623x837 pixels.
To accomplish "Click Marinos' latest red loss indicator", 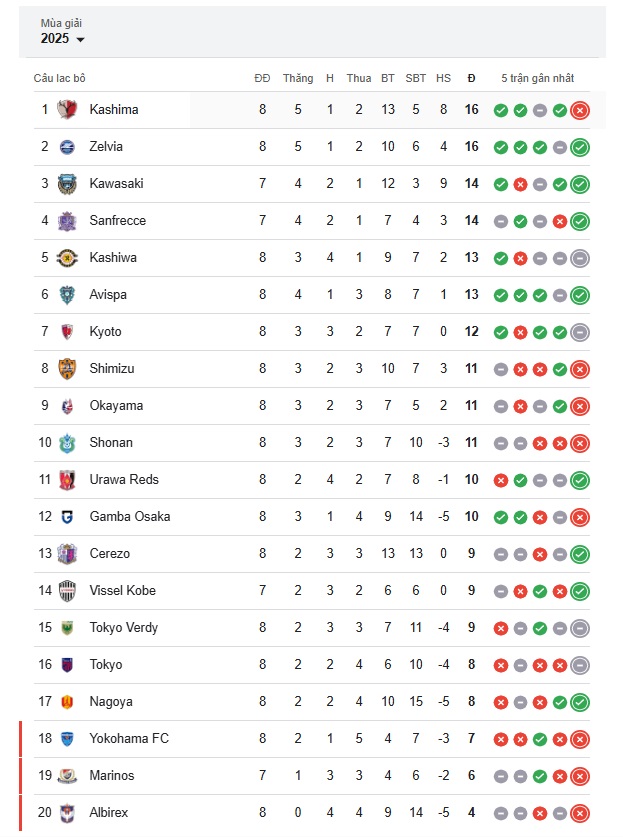I will point(580,776).
